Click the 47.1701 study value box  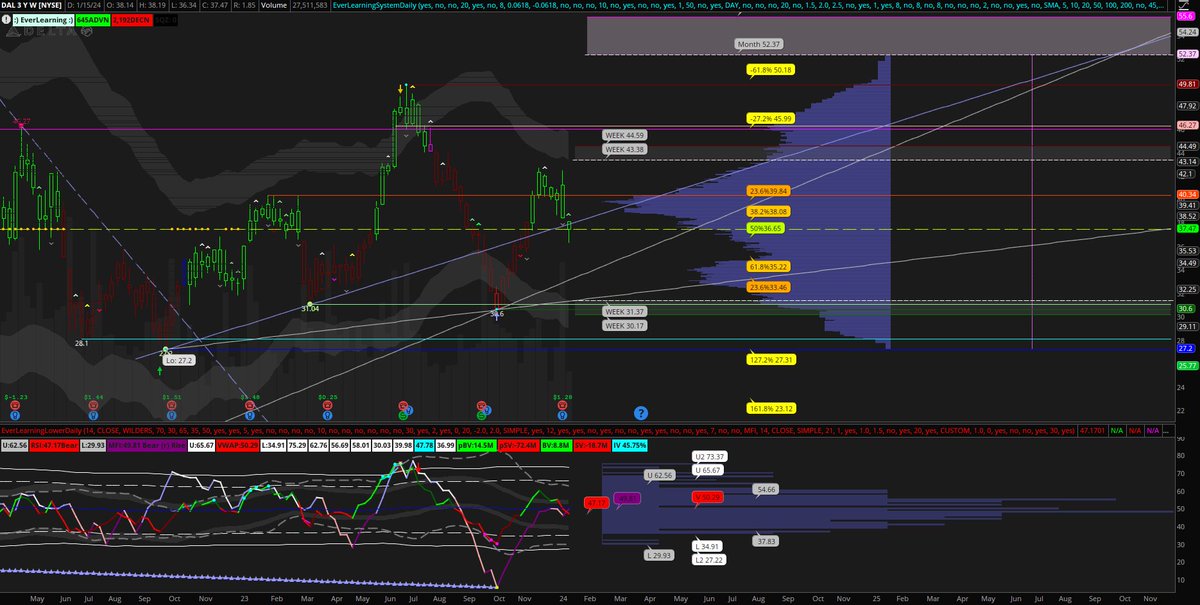point(1092,430)
